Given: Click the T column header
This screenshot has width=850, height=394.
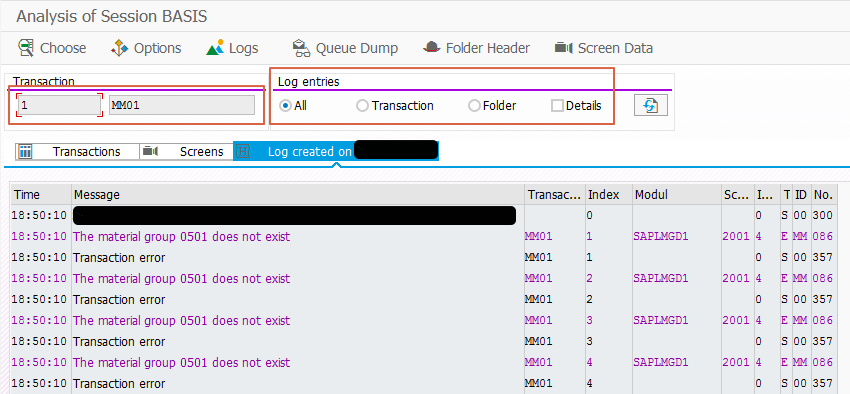Looking at the screenshot, I should (x=786, y=195).
